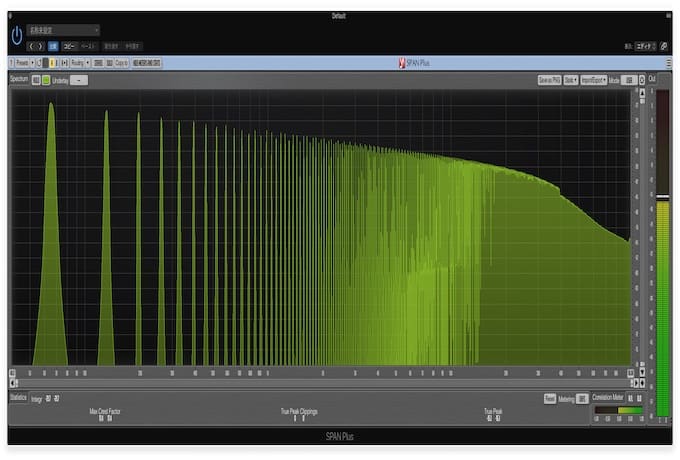This screenshot has height=460, width=680.
Task: Open the SPAN Plus hamburger menu
Action: pyautogui.click(x=667, y=63)
